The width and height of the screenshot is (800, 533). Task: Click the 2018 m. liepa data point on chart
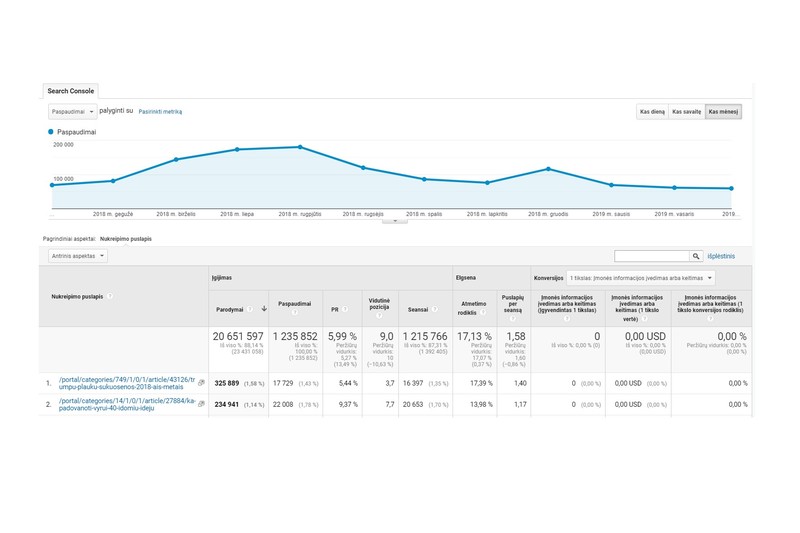coord(237,149)
